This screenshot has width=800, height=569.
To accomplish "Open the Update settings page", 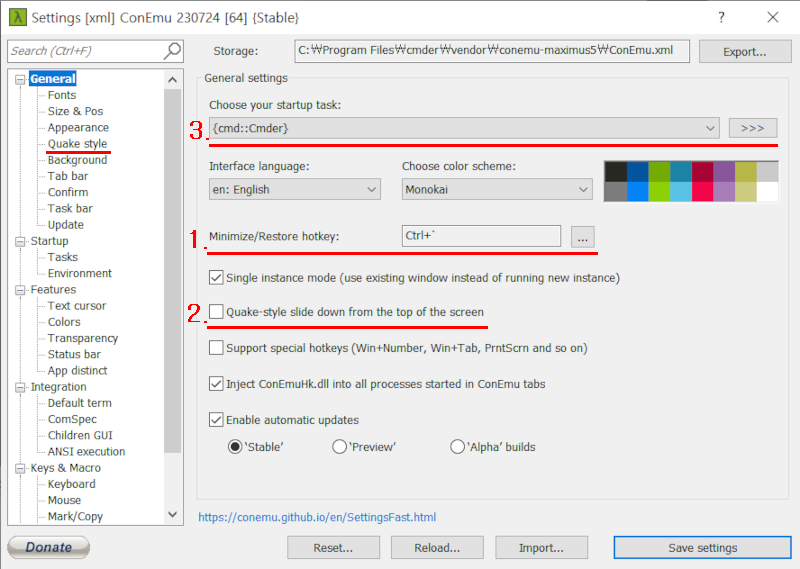I will [66, 225].
